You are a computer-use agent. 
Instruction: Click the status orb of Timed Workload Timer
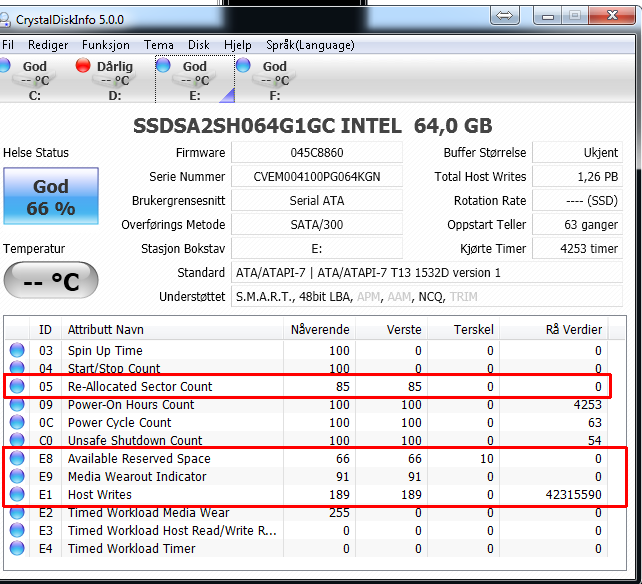[17, 548]
